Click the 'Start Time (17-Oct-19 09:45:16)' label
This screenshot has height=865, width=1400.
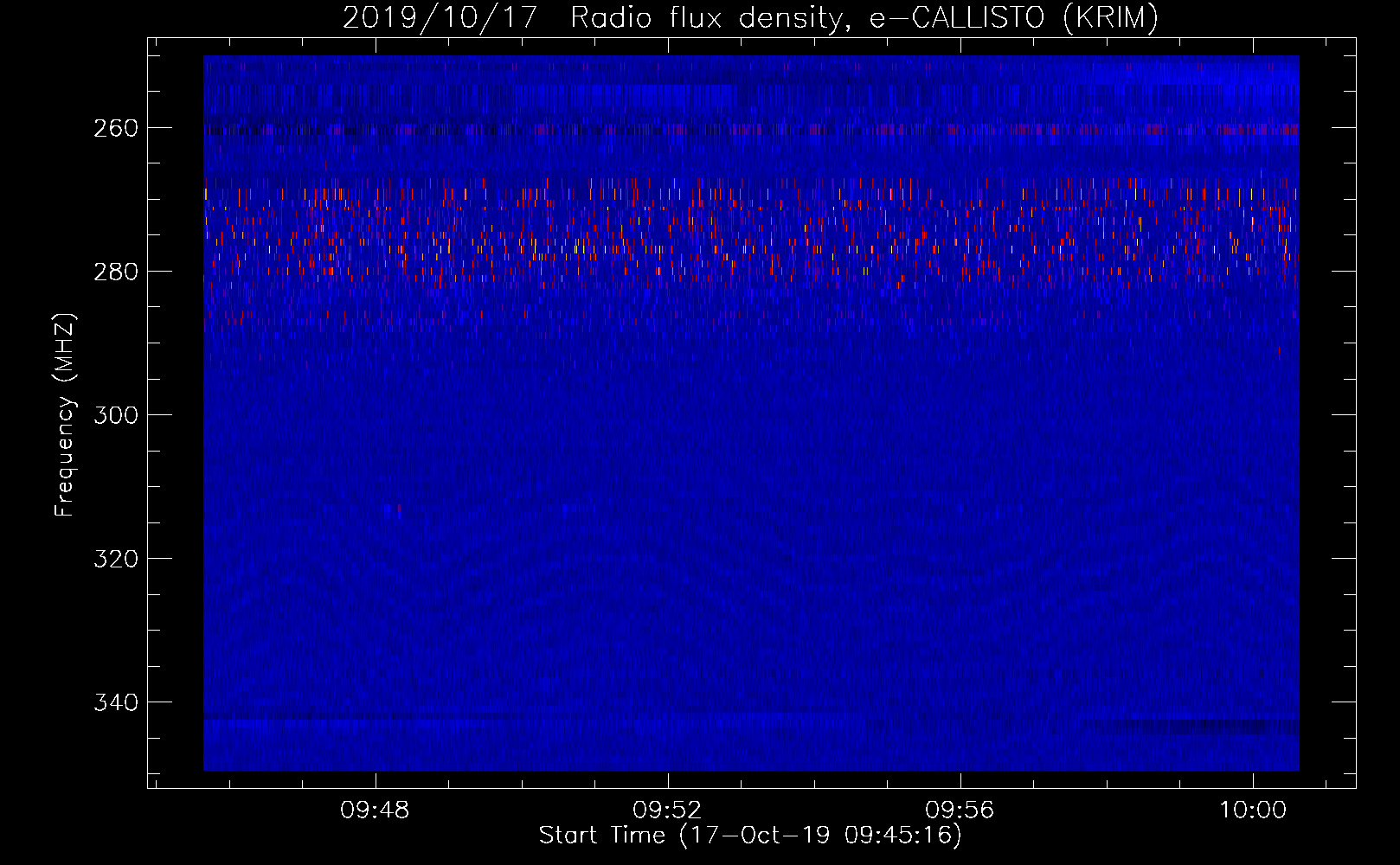[x=750, y=836]
